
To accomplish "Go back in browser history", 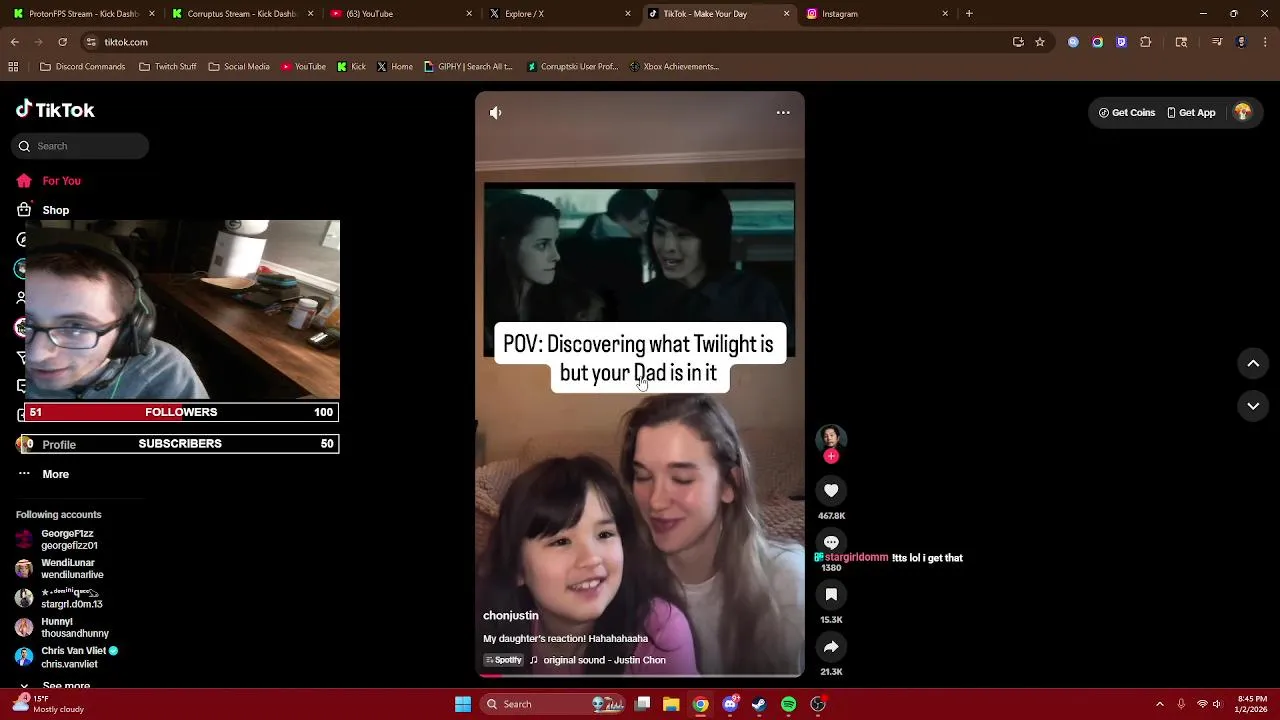I will [14, 42].
